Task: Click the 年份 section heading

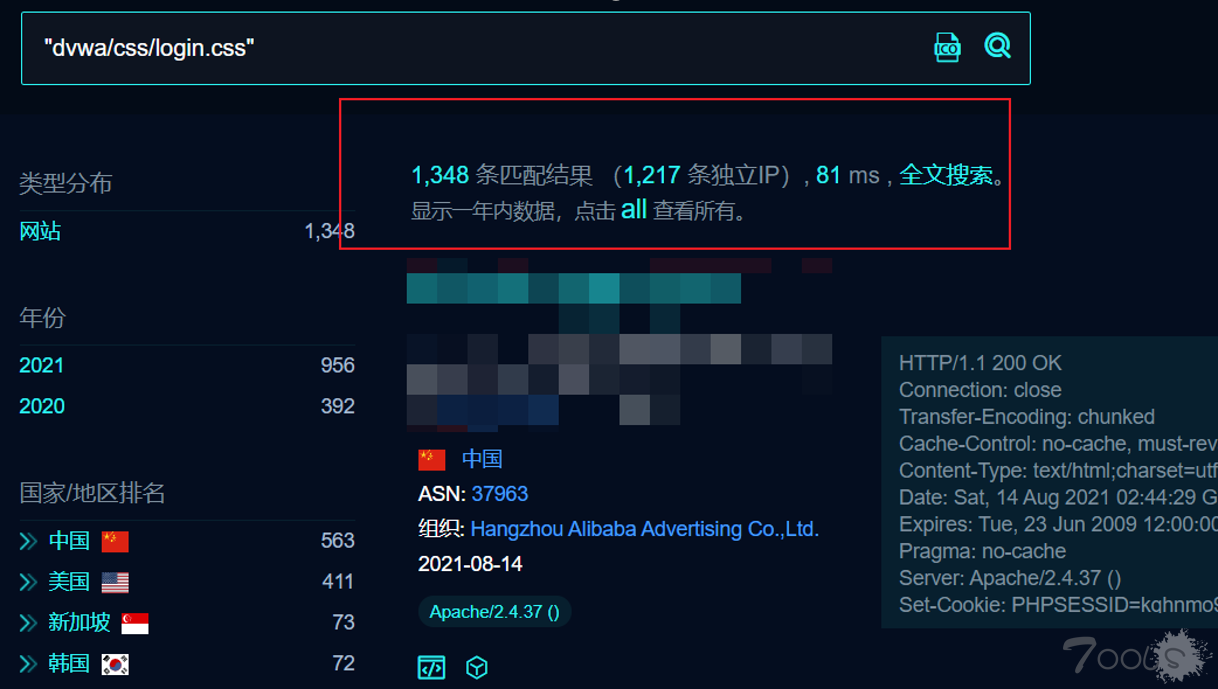Action: click(x=42, y=318)
